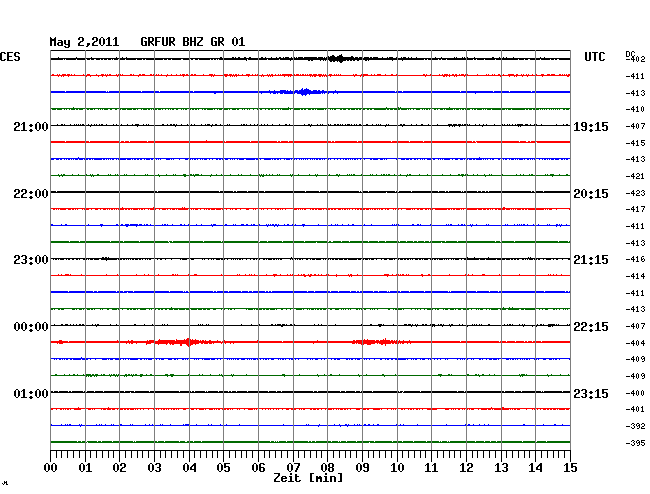Click the DC offset value "-417"

coord(635,209)
